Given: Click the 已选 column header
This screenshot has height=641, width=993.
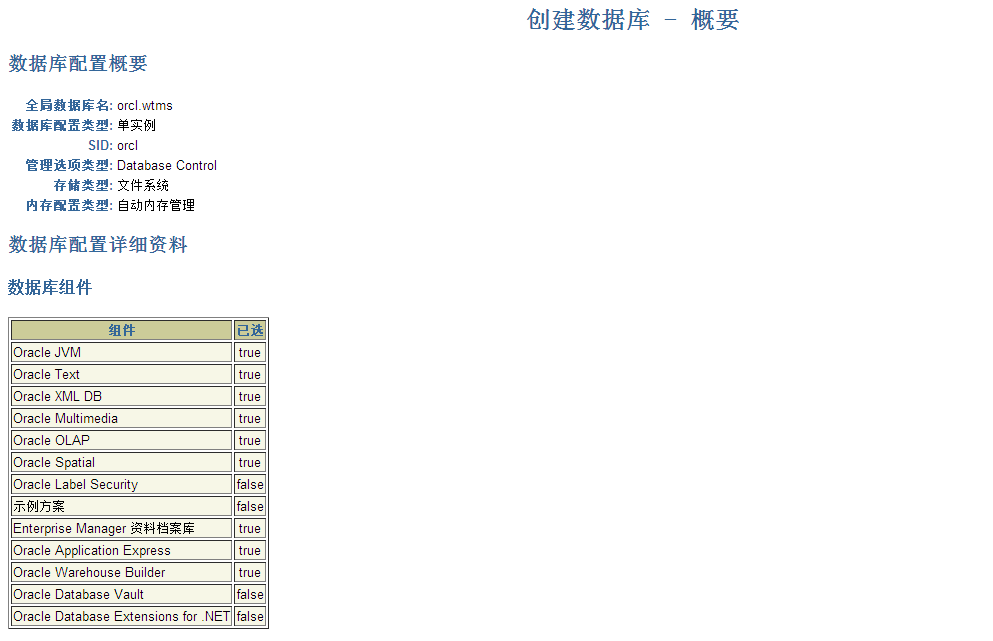Looking at the screenshot, I should [250, 330].
